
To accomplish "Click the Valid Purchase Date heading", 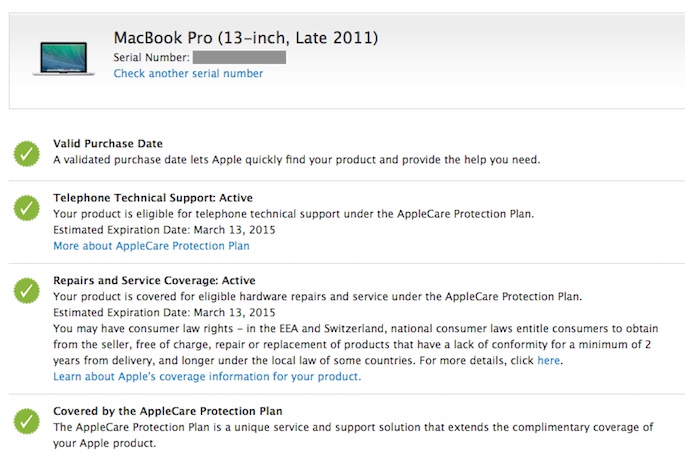I will point(108,144).
